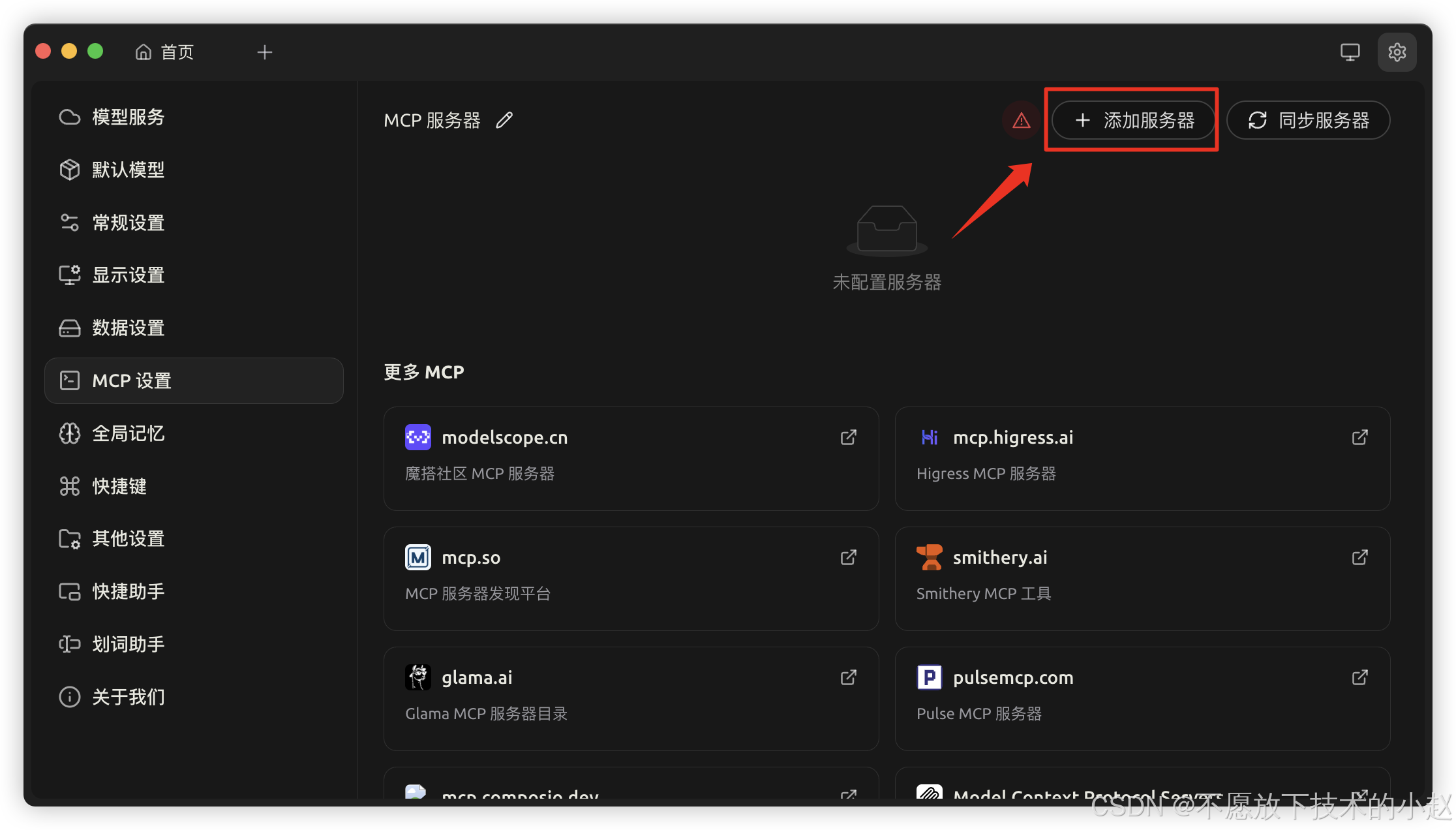The width and height of the screenshot is (1456, 830).
Task: Click the 添加服务器 button
Action: pos(1134,120)
